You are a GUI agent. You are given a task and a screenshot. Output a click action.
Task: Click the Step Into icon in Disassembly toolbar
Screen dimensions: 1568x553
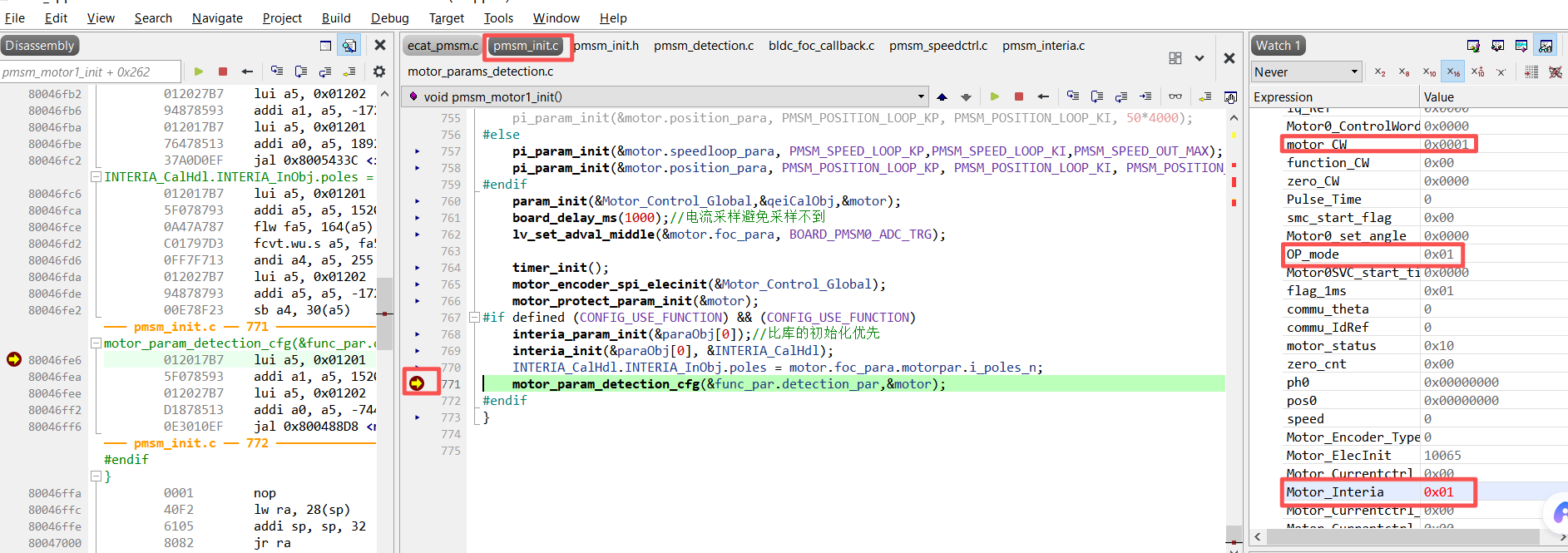click(277, 72)
